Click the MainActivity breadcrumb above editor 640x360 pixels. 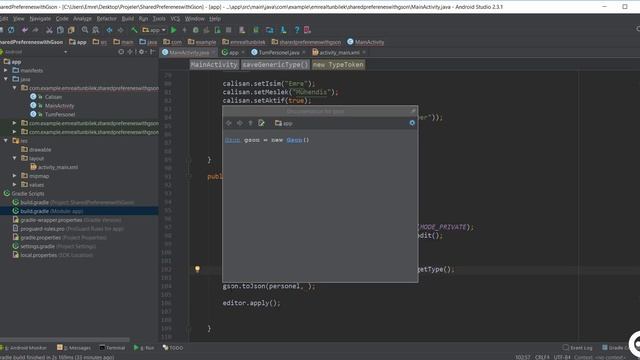coord(214,64)
